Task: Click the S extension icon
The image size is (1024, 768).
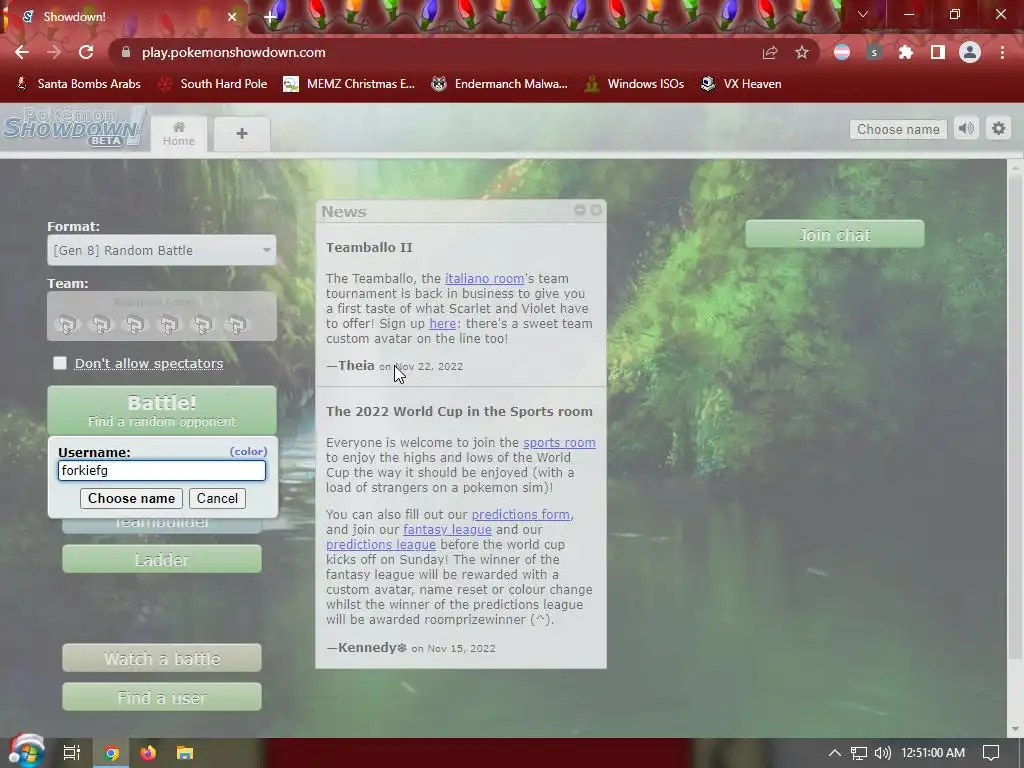Action: [x=874, y=52]
